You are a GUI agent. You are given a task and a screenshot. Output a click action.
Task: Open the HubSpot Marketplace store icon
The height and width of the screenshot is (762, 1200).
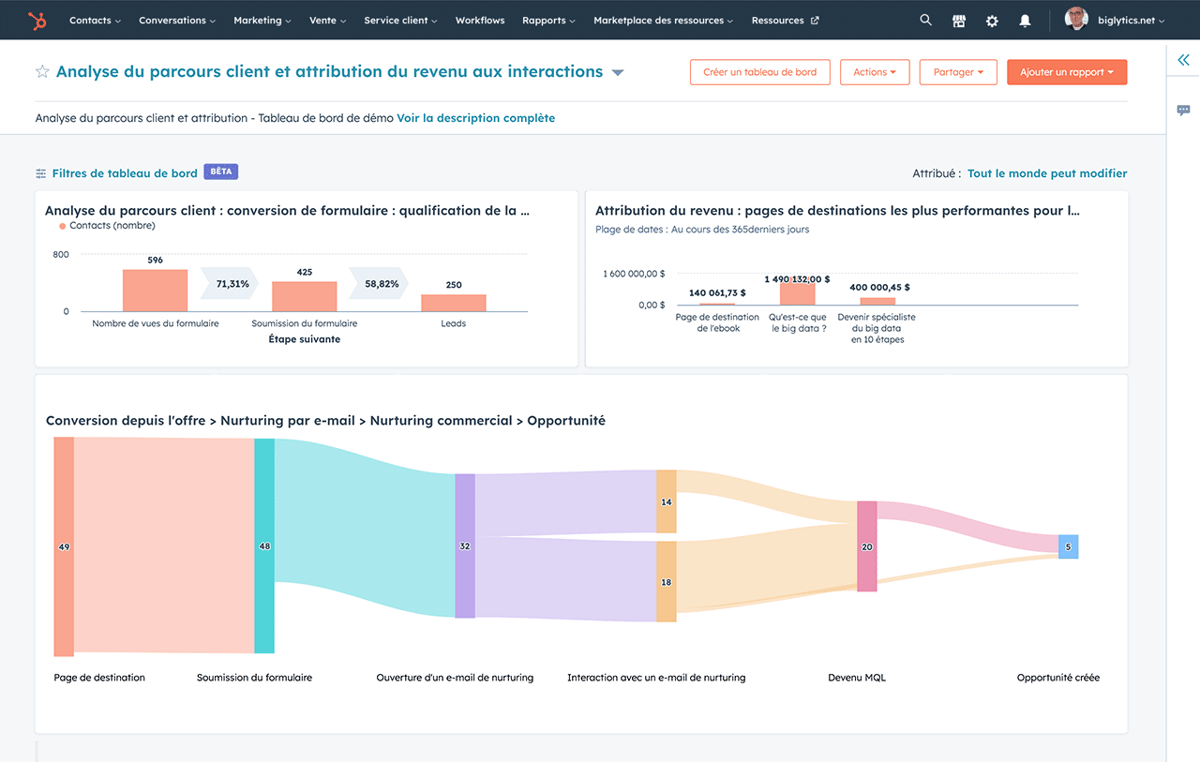coord(958,19)
